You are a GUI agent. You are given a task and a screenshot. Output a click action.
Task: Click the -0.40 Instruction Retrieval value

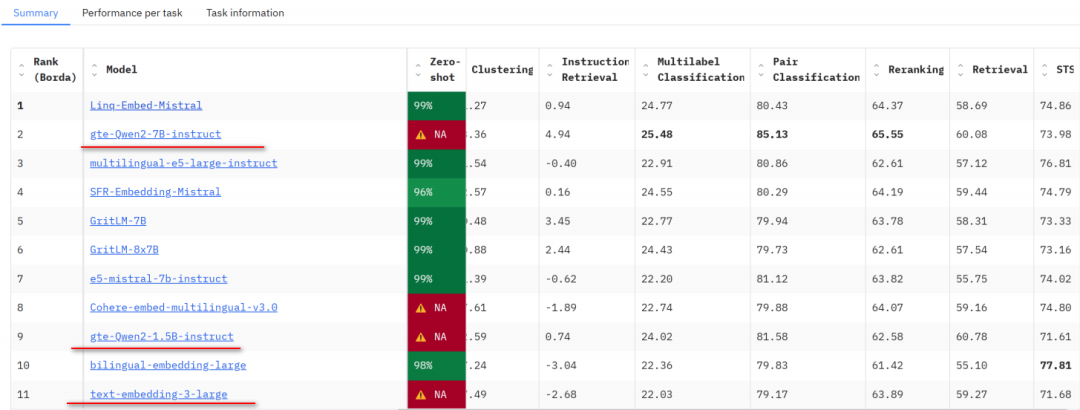[561, 163]
